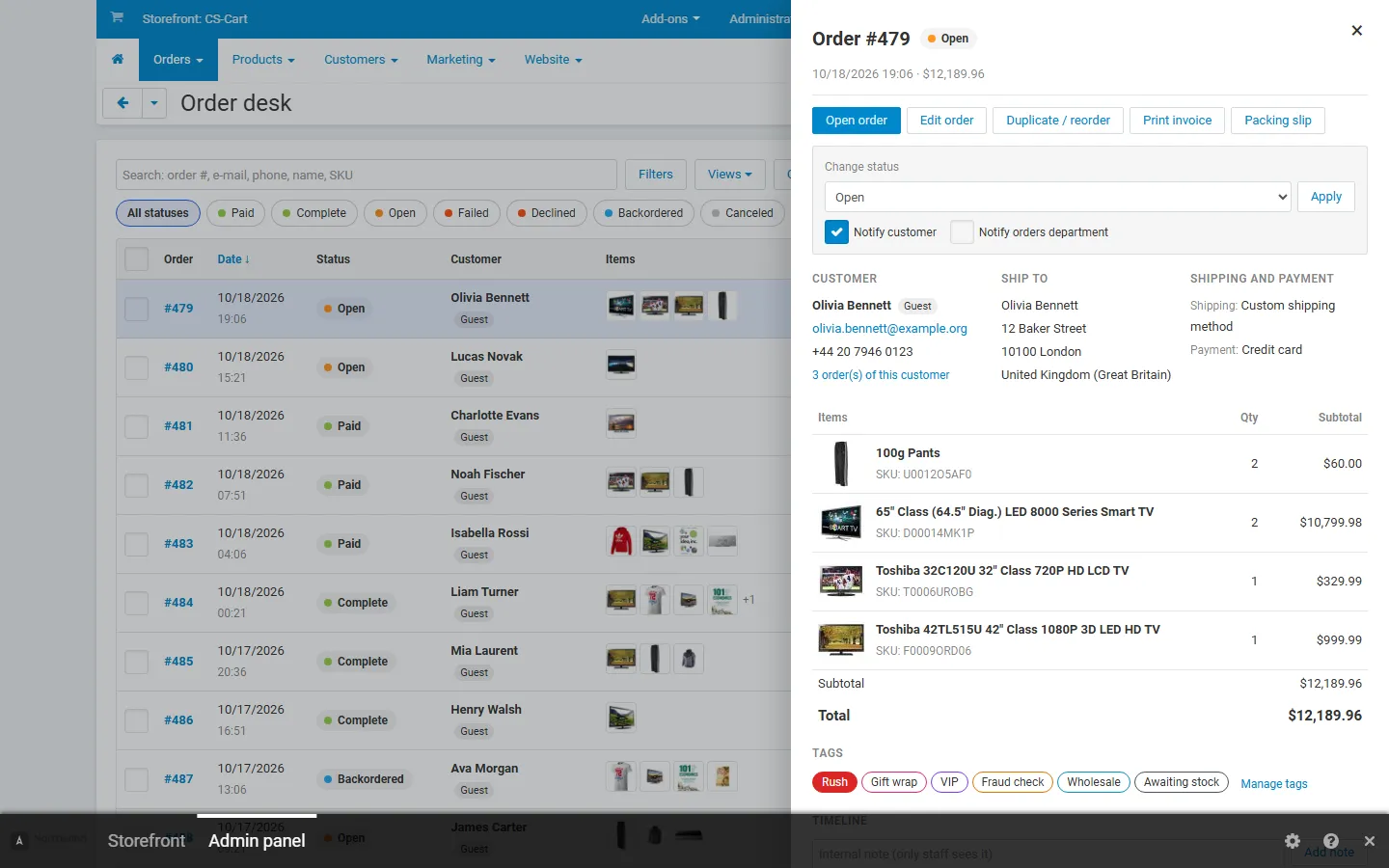Select the header select-all checkbox
This screenshot has height=868, width=1389.
137,259
